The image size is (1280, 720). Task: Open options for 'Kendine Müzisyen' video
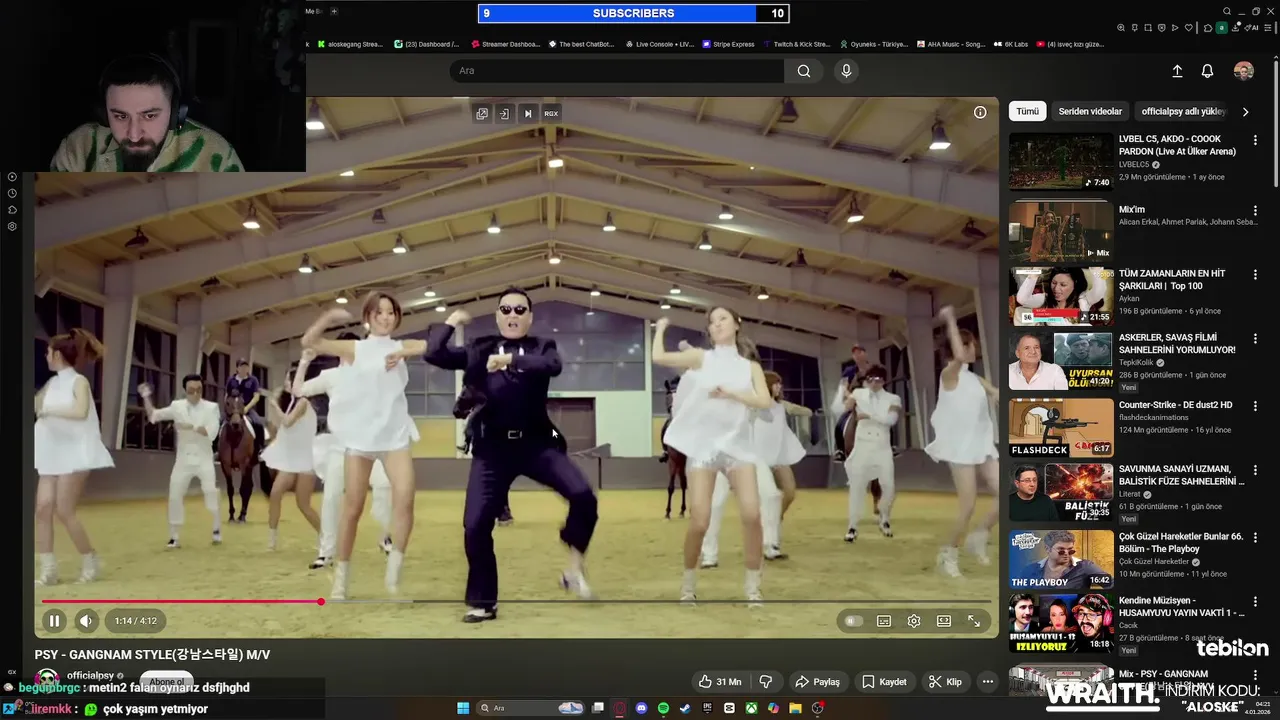pyautogui.click(x=1255, y=602)
